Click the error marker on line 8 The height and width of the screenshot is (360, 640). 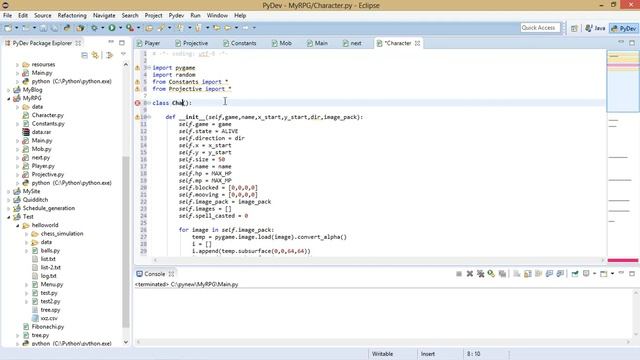[138, 103]
